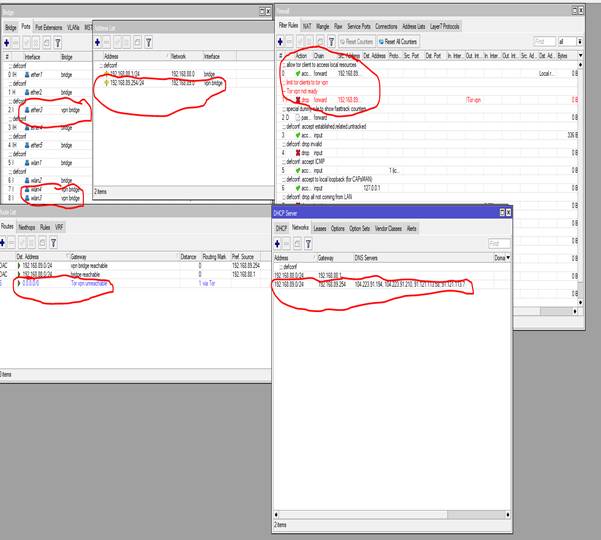Expand route 192.168.89.0/24 arrow
The image size is (601, 540).
point(19,266)
